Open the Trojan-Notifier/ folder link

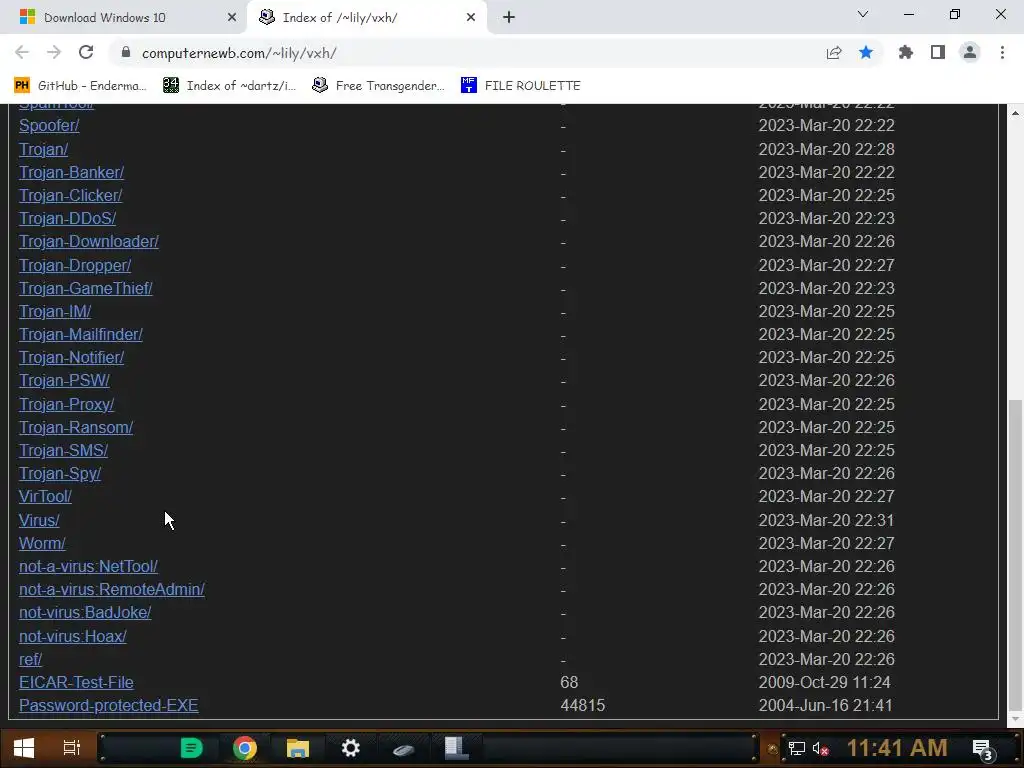(x=71, y=357)
